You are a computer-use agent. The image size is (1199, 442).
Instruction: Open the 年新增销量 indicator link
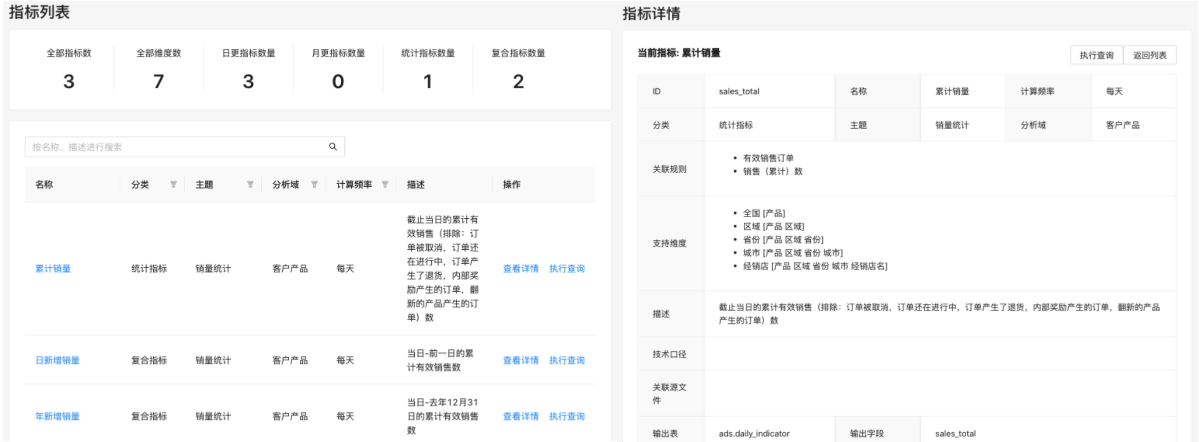[x=57, y=416]
